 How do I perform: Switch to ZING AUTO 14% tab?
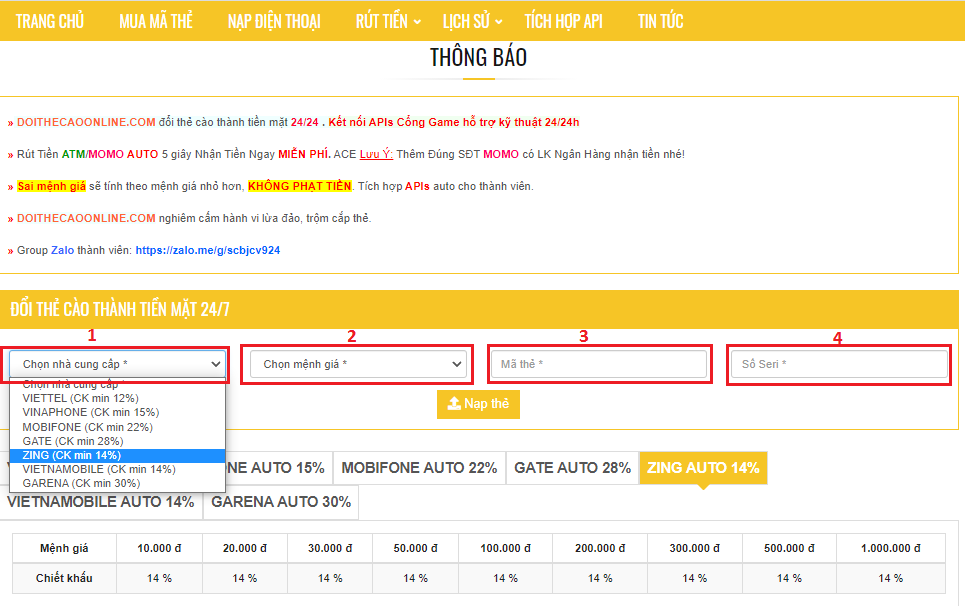(703, 468)
